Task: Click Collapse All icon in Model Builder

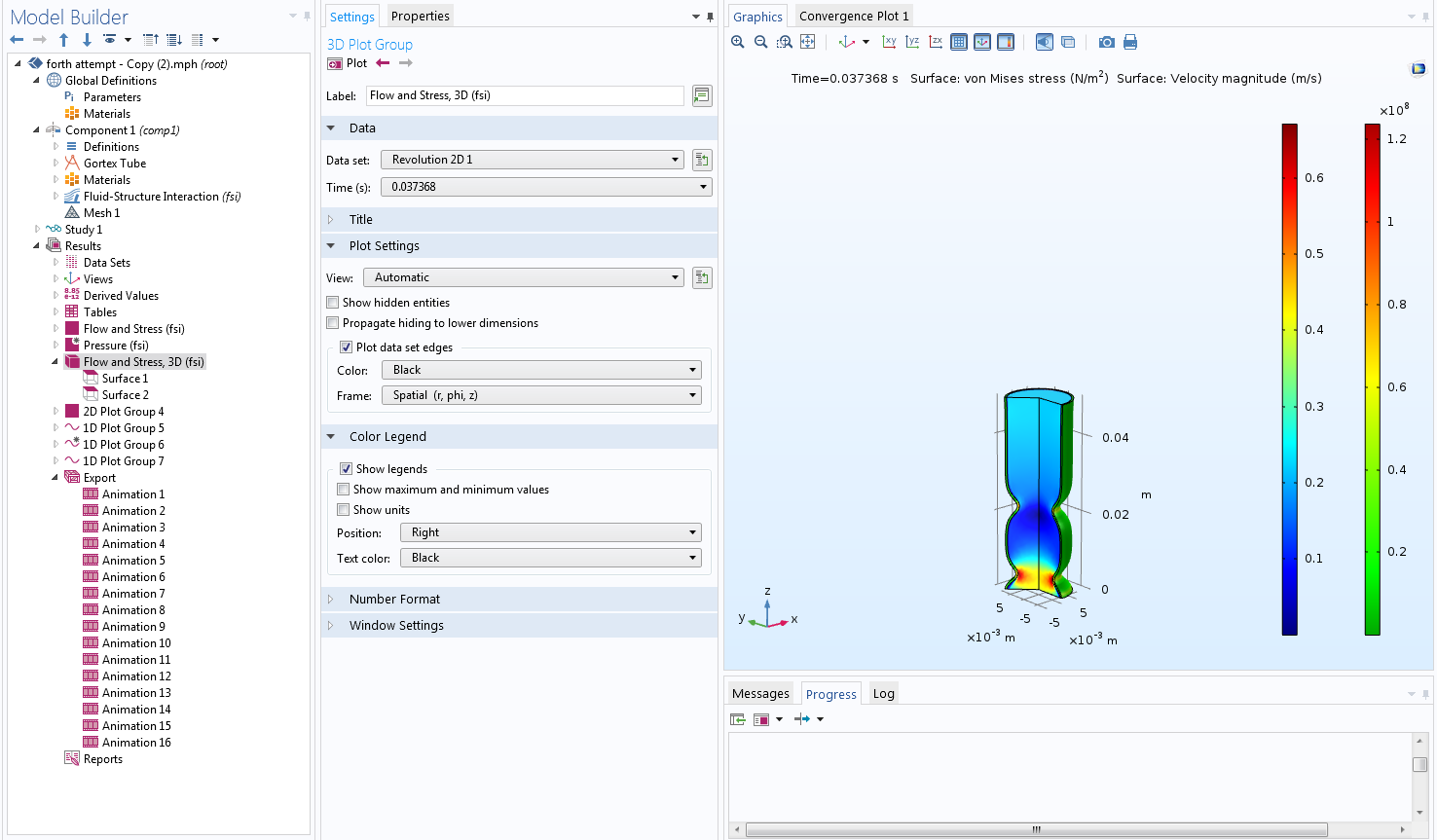Action: pos(151,40)
